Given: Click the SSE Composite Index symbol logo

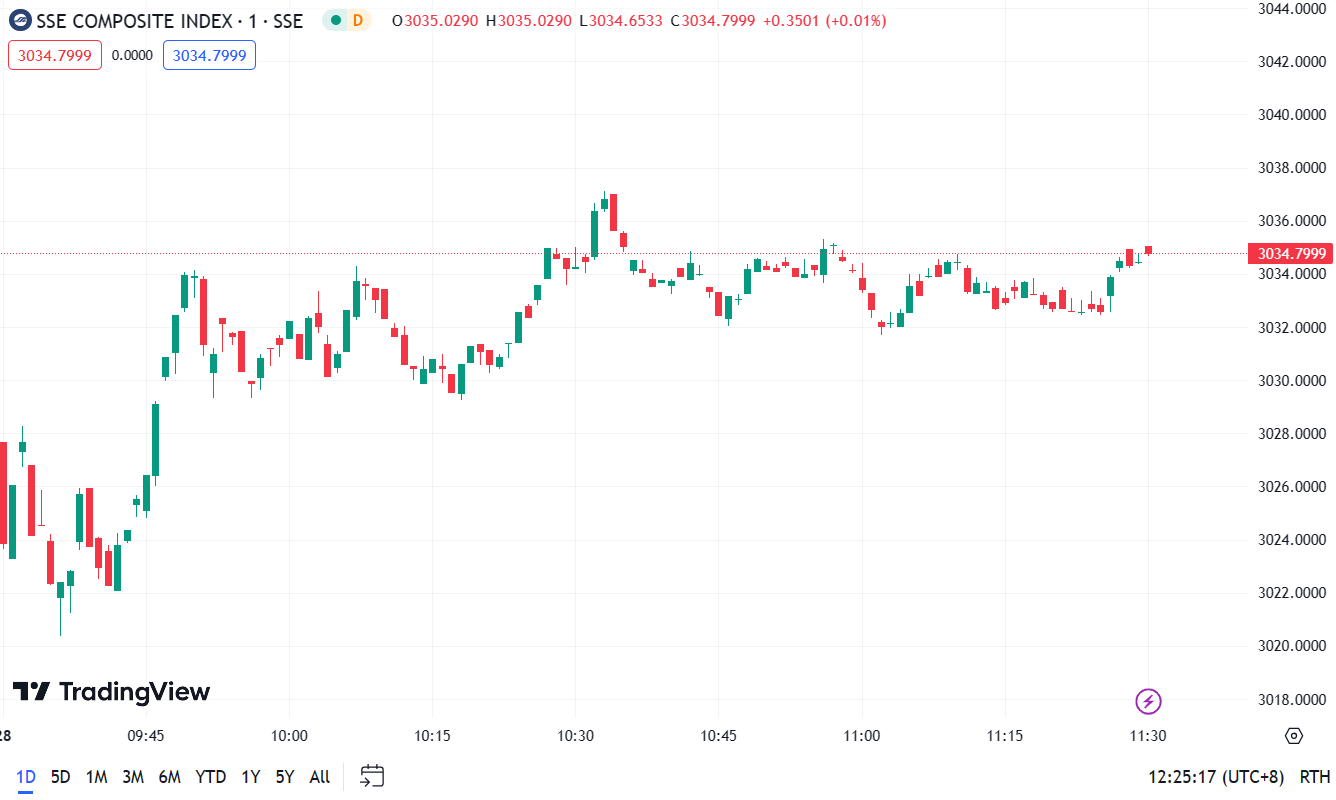Looking at the screenshot, I should point(19,20).
